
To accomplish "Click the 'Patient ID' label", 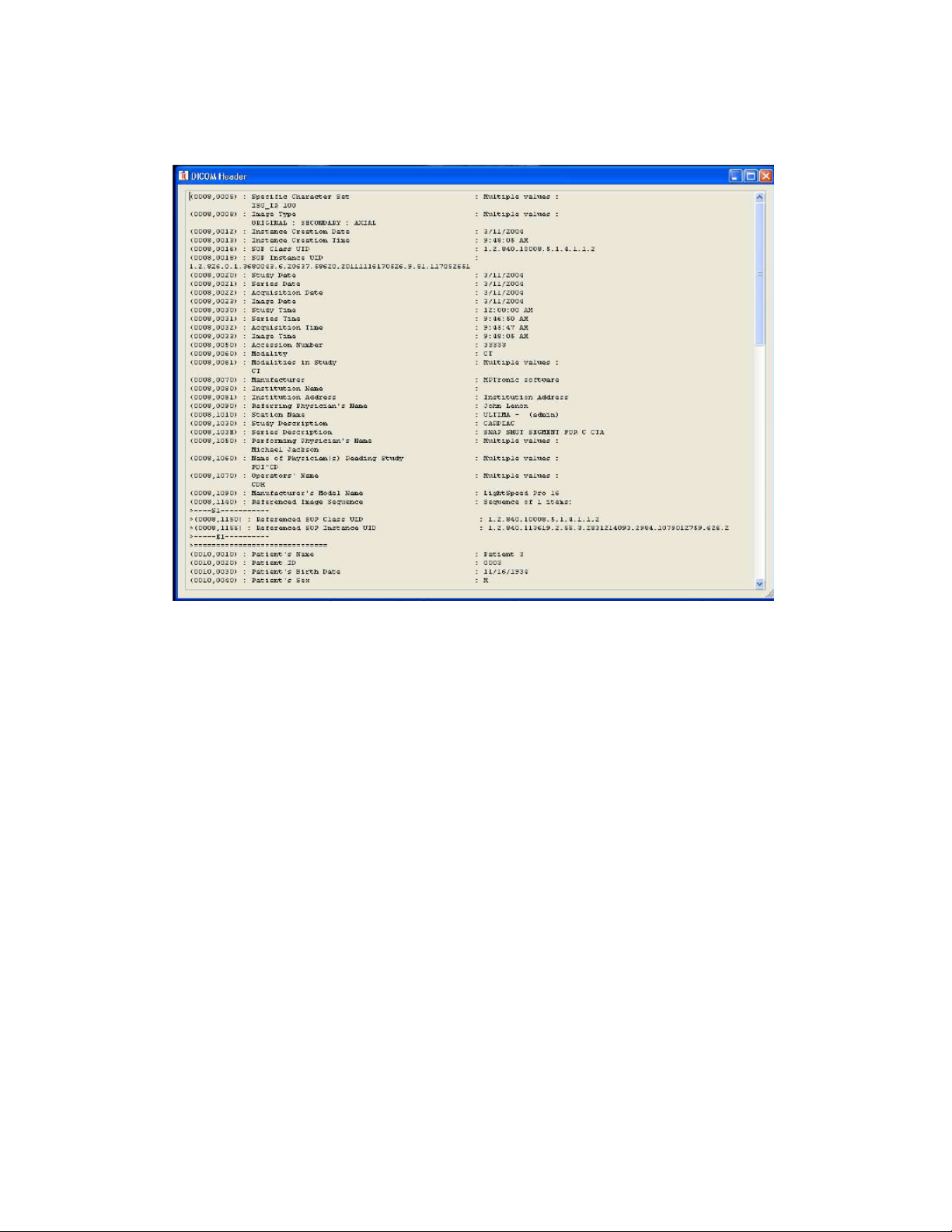I will click(274, 563).
